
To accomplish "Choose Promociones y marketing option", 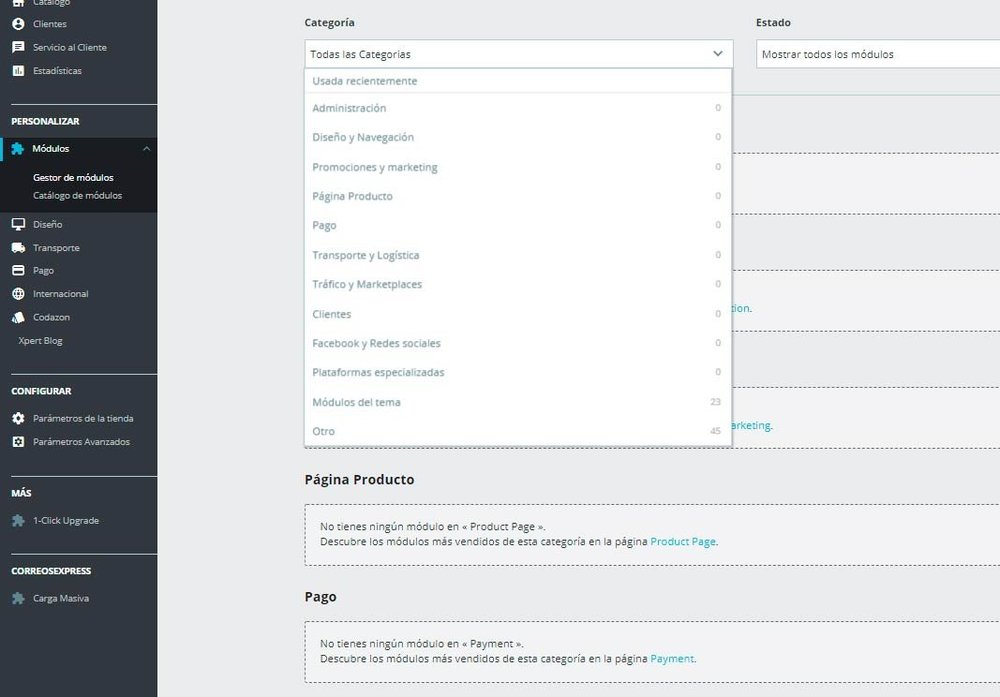I will pos(518,167).
